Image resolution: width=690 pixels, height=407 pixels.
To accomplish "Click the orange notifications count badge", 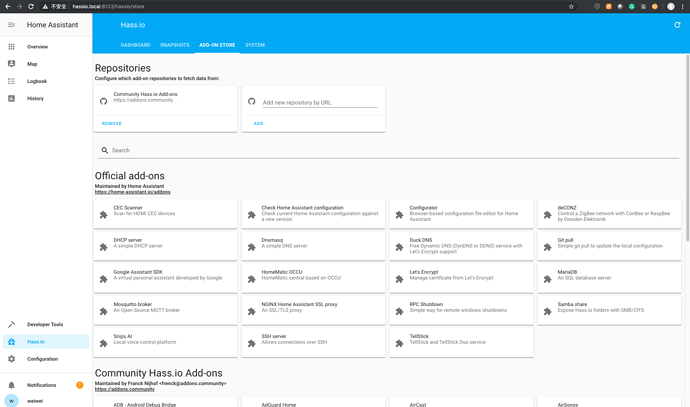I will (80, 385).
